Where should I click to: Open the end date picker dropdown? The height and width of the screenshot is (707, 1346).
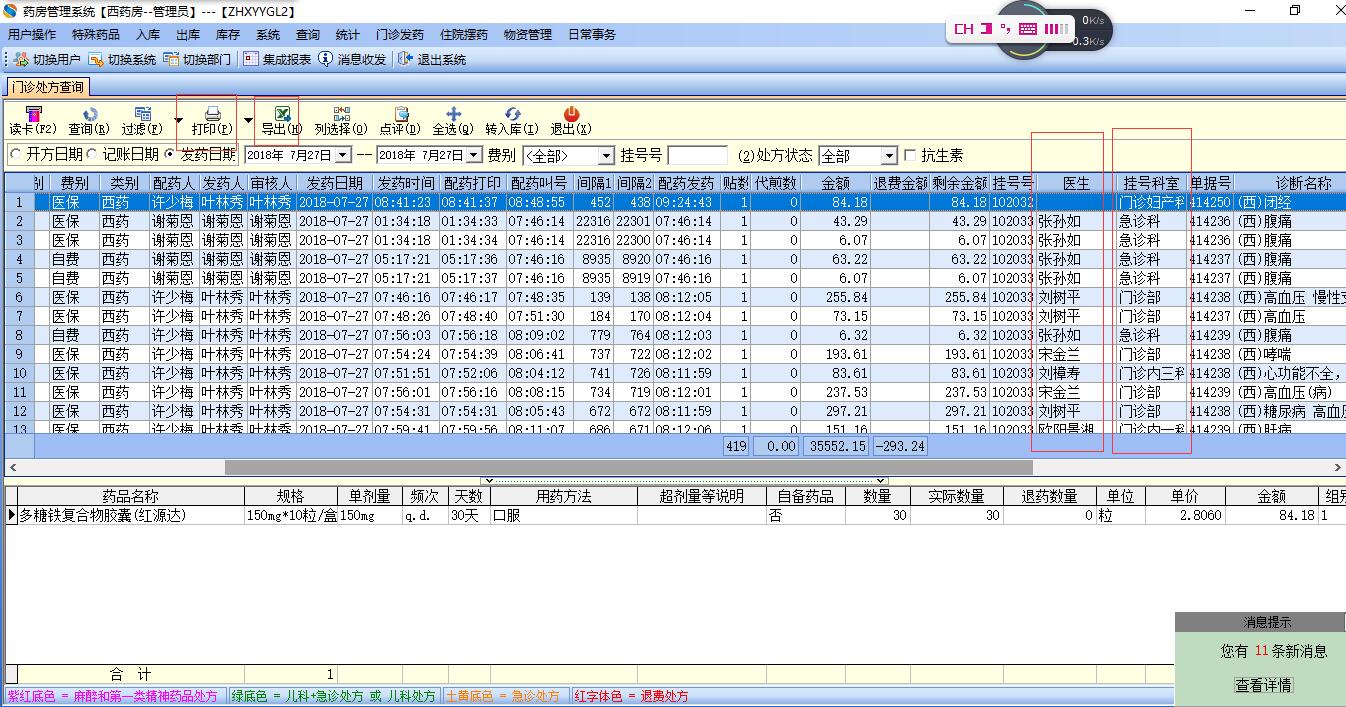474,156
